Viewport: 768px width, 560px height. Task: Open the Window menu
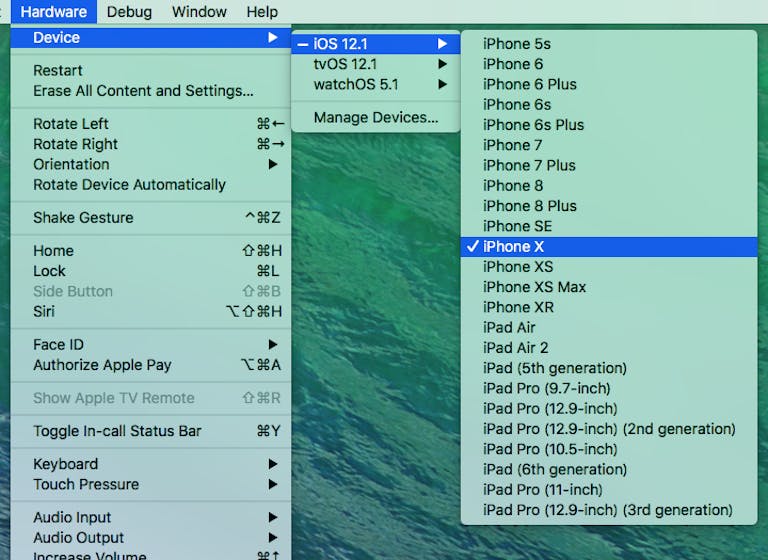(199, 11)
